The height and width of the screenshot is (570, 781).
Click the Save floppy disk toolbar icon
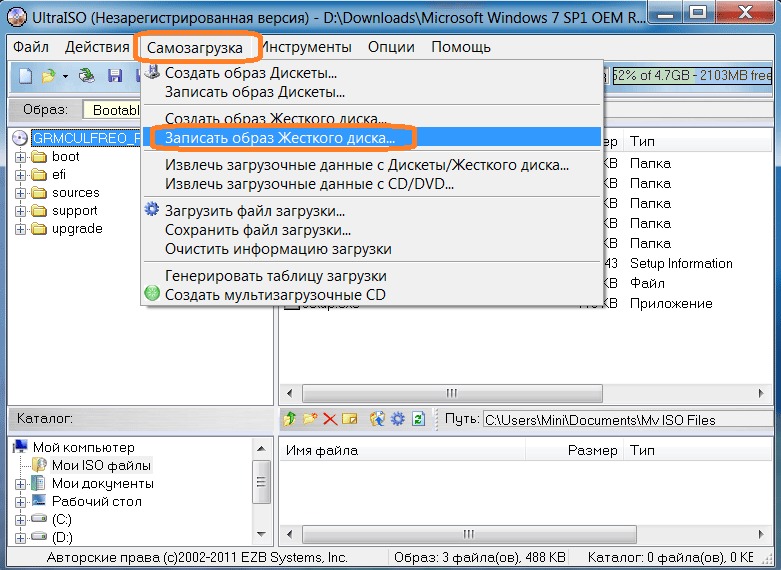[x=115, y=76]
